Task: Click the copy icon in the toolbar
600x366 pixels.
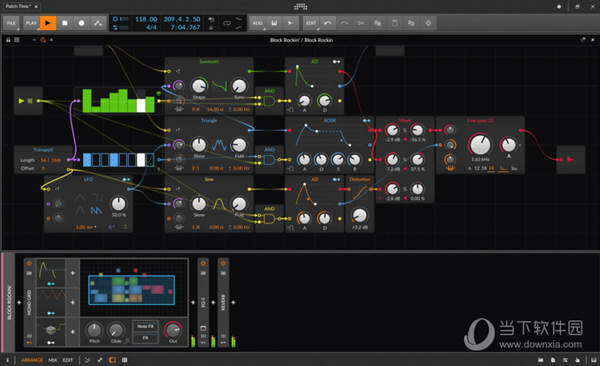Action: coord(378,23)
